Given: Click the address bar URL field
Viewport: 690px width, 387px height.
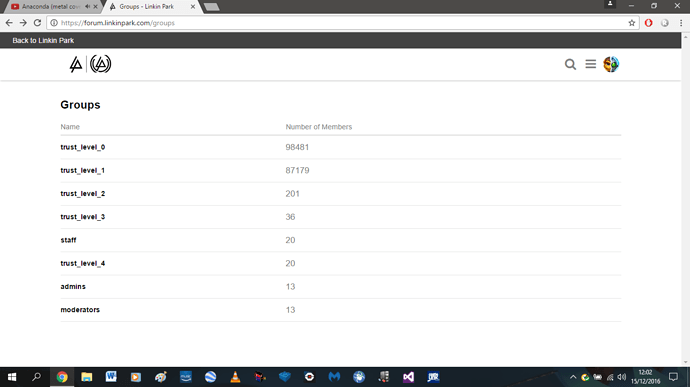Looking at the screenshot, I should [339, 23].
